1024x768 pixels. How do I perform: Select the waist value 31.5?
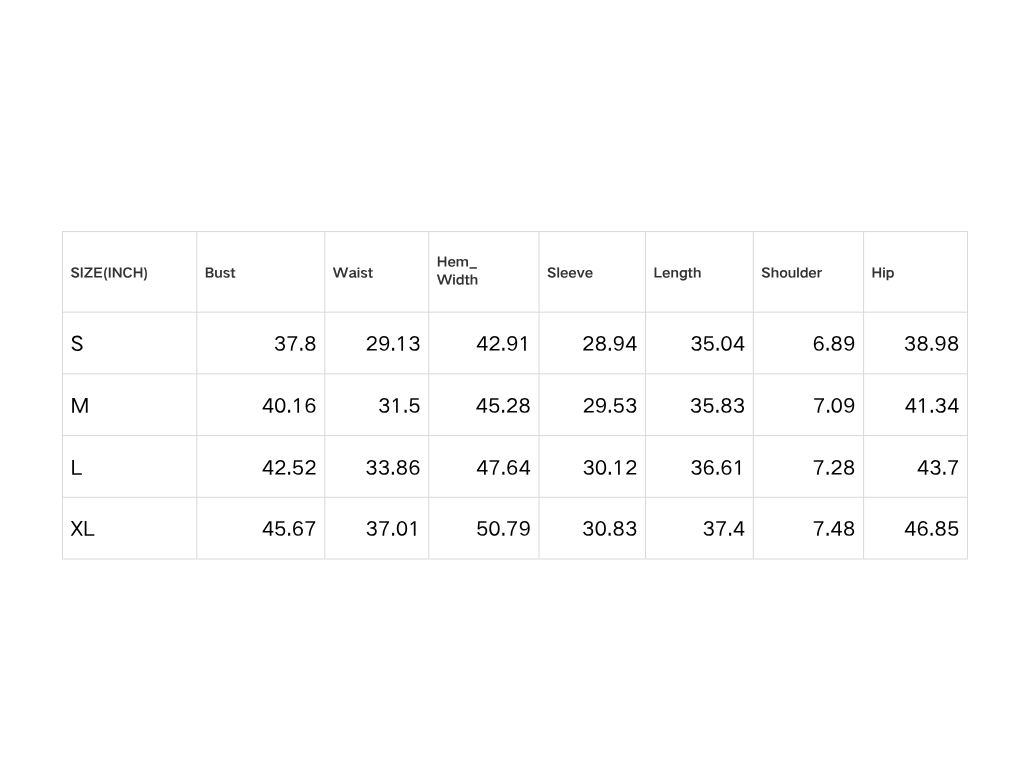(x=399, y=406)
